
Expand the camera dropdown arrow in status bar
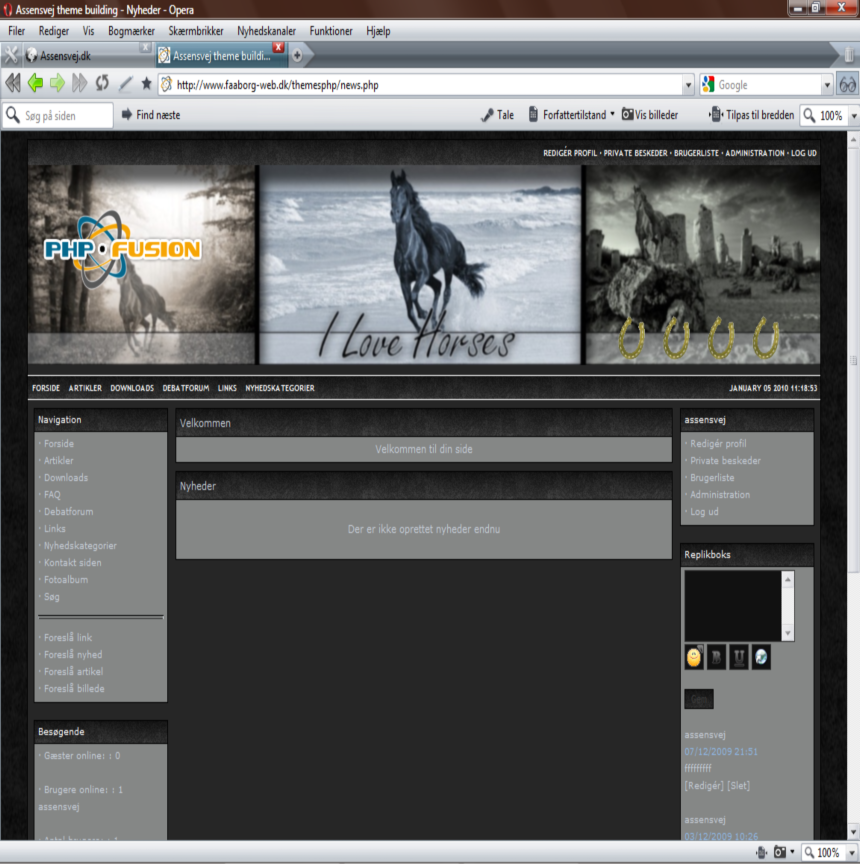pos(792,852)
